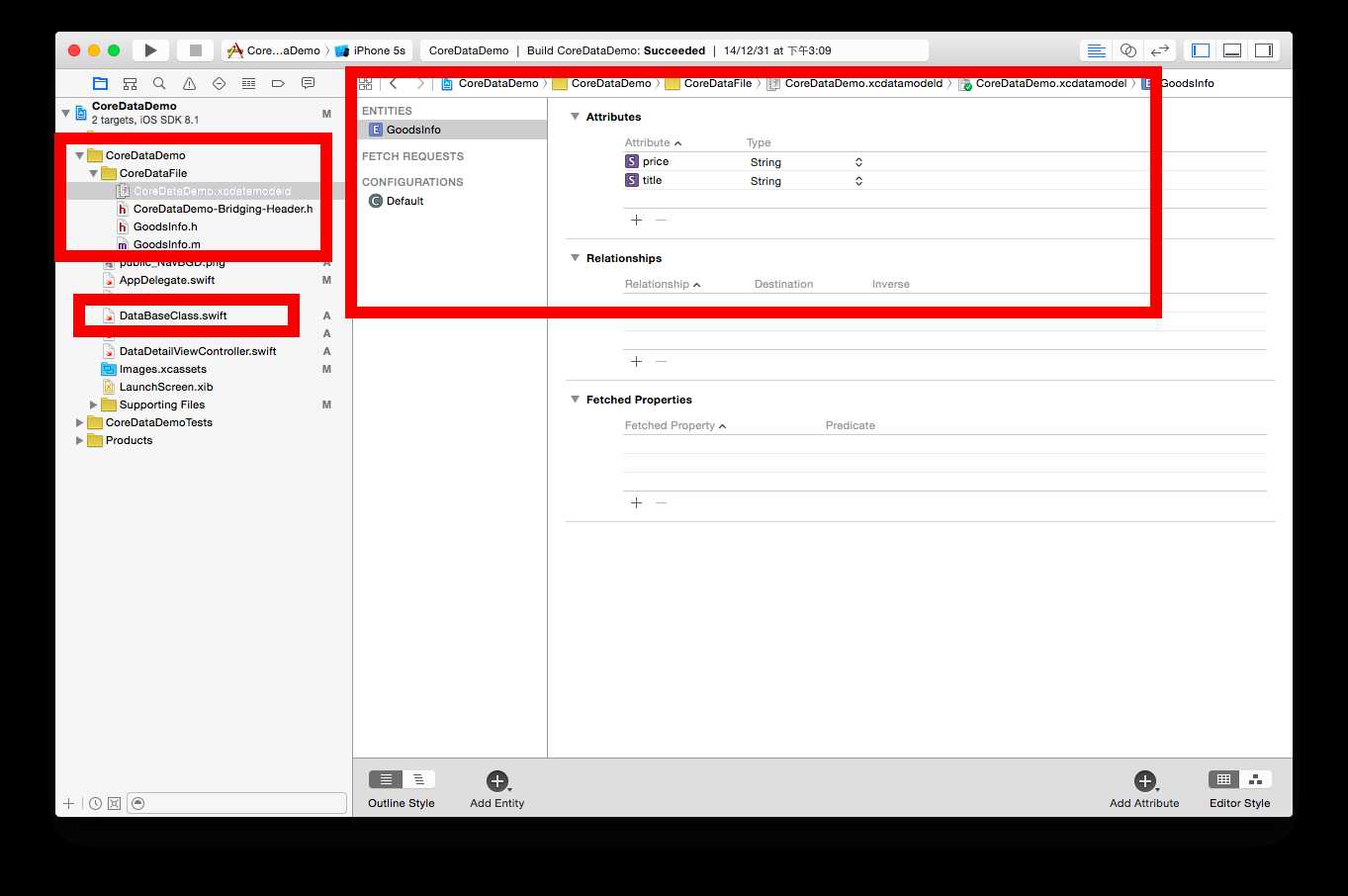The width and height of the screenshot is (1348, 896).
Task: Open the Issue navigator warning icon
Action: point(189,84)
